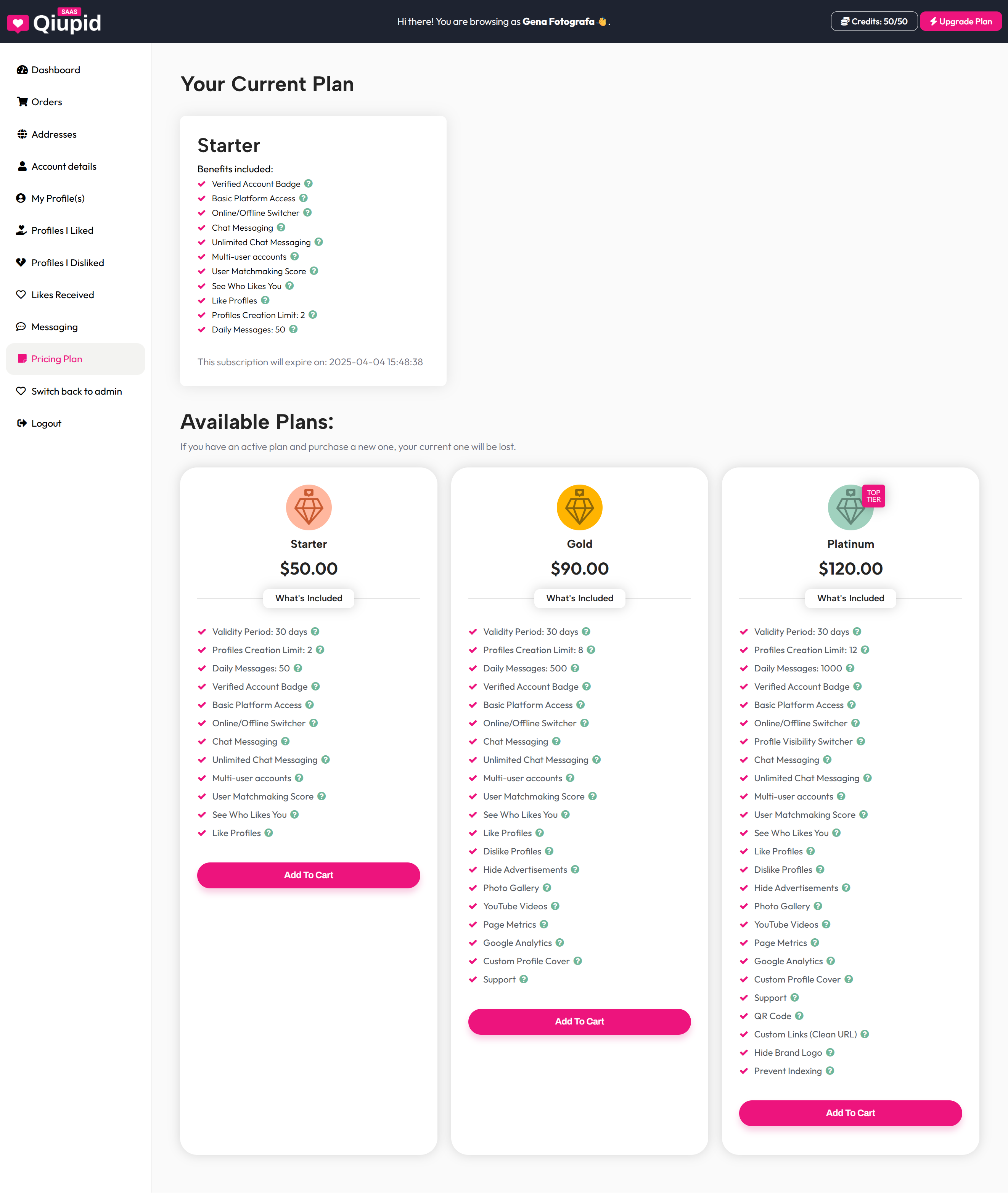1008x1193 pixels.
Task: Add the Platinum plan to cart
Action: [850, 1113]
